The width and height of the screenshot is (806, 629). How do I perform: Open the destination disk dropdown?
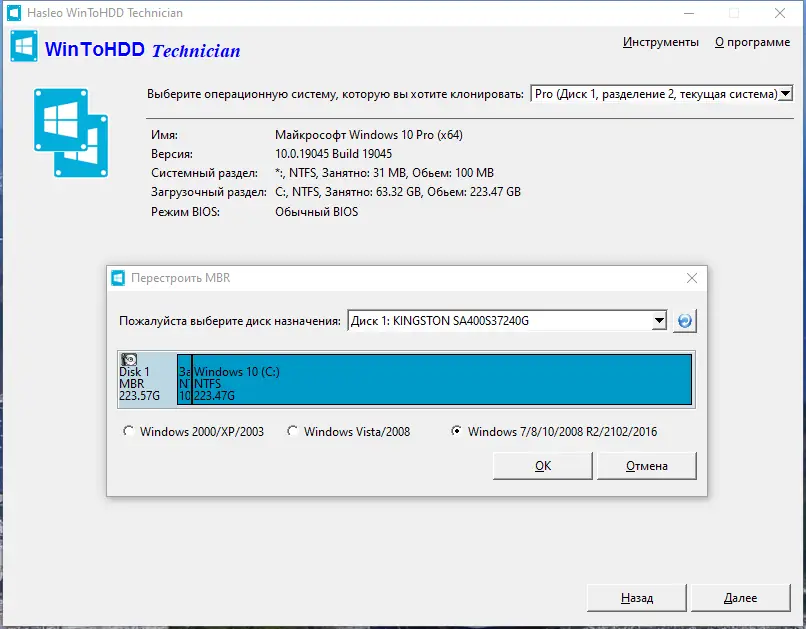(x=658, y=321)
